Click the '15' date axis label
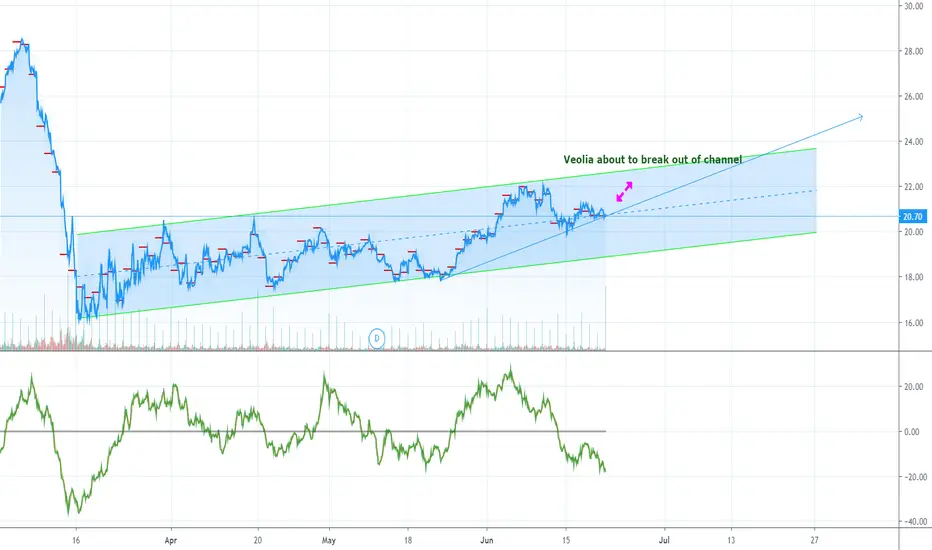The image size is (932, 550). 566,540
